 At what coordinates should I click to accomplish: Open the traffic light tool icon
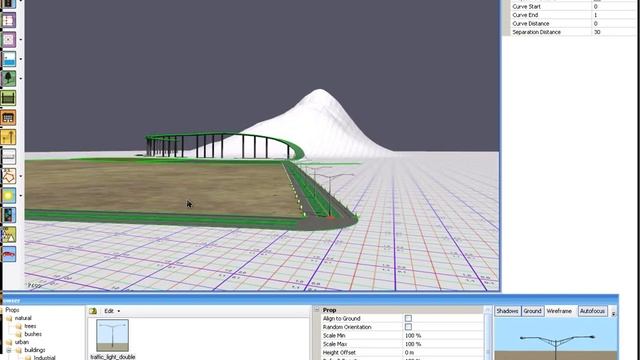(8, 215)
